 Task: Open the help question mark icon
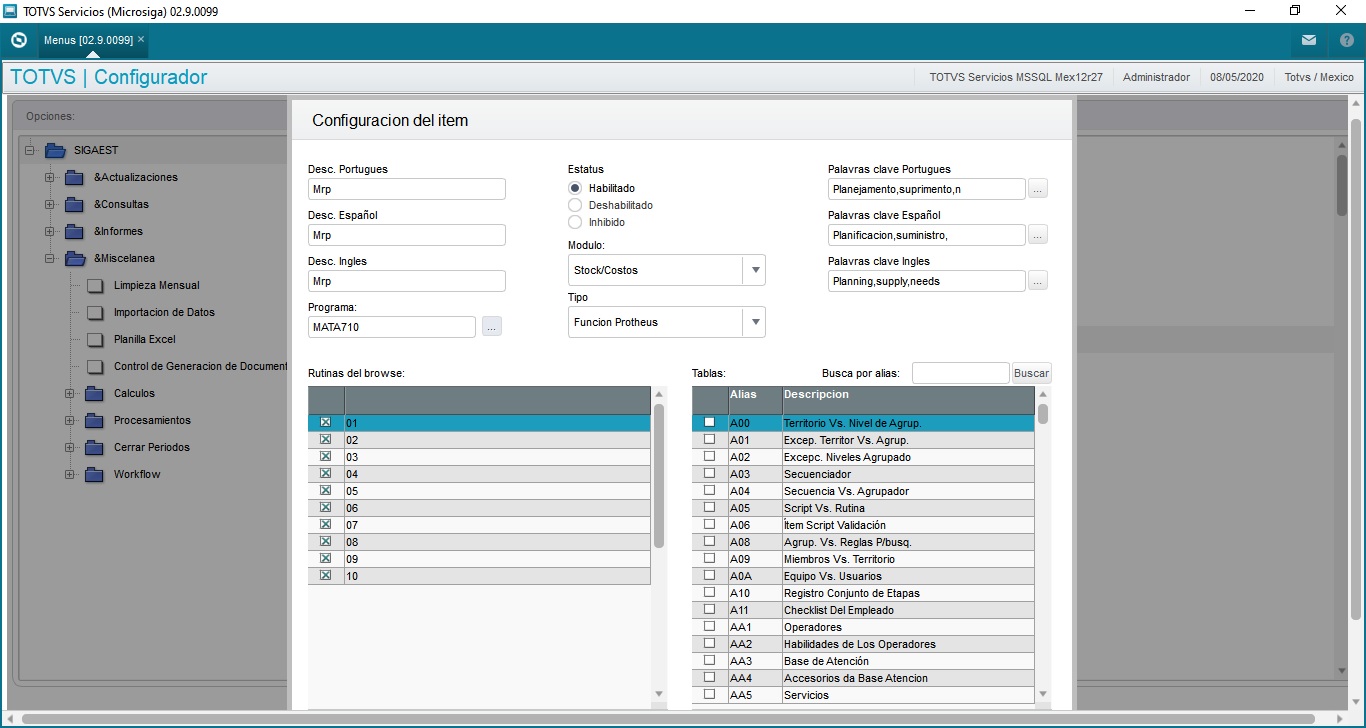1347,40
